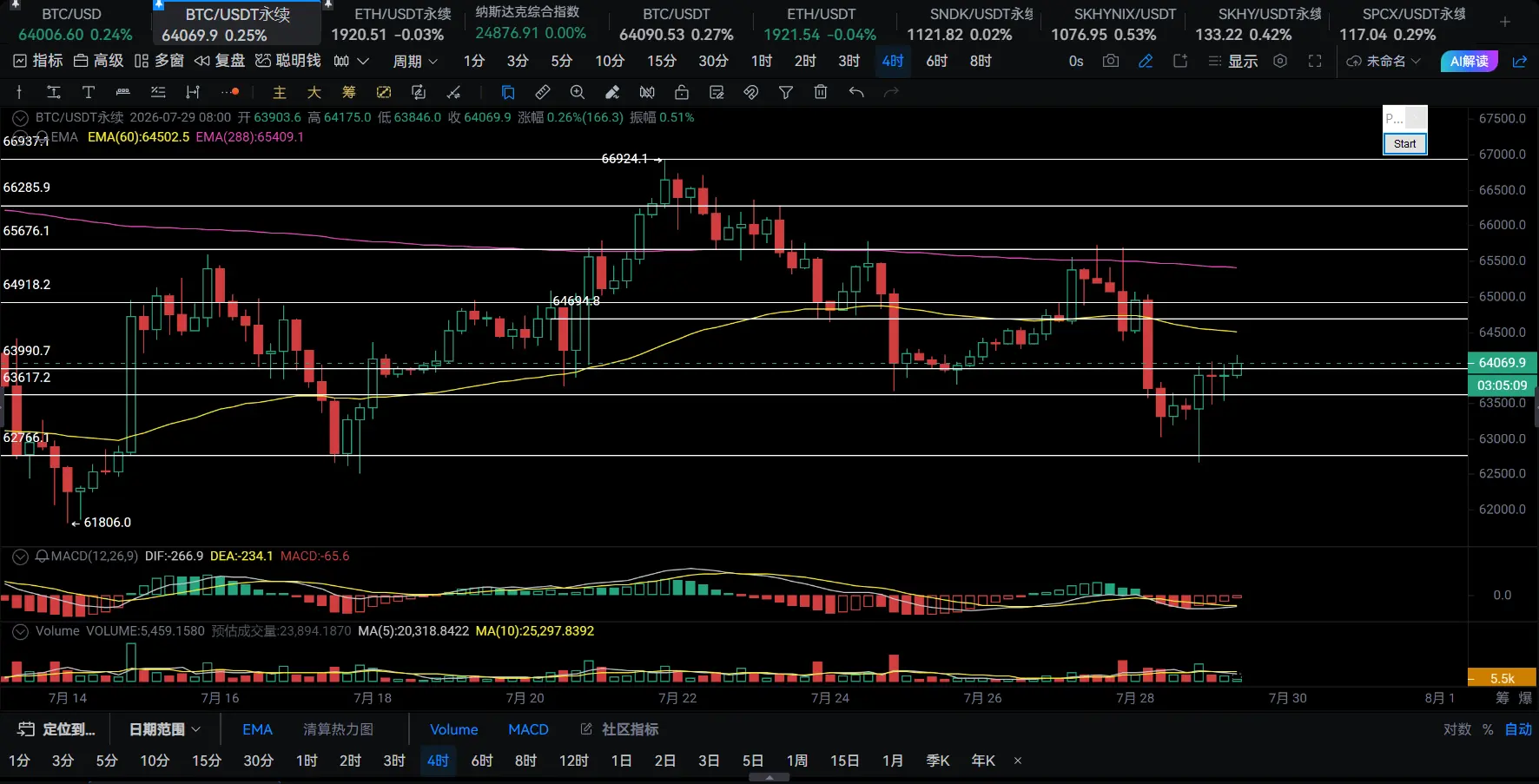
Task: Enable the 清算热力图 indicator
Action: pos(338,729)
